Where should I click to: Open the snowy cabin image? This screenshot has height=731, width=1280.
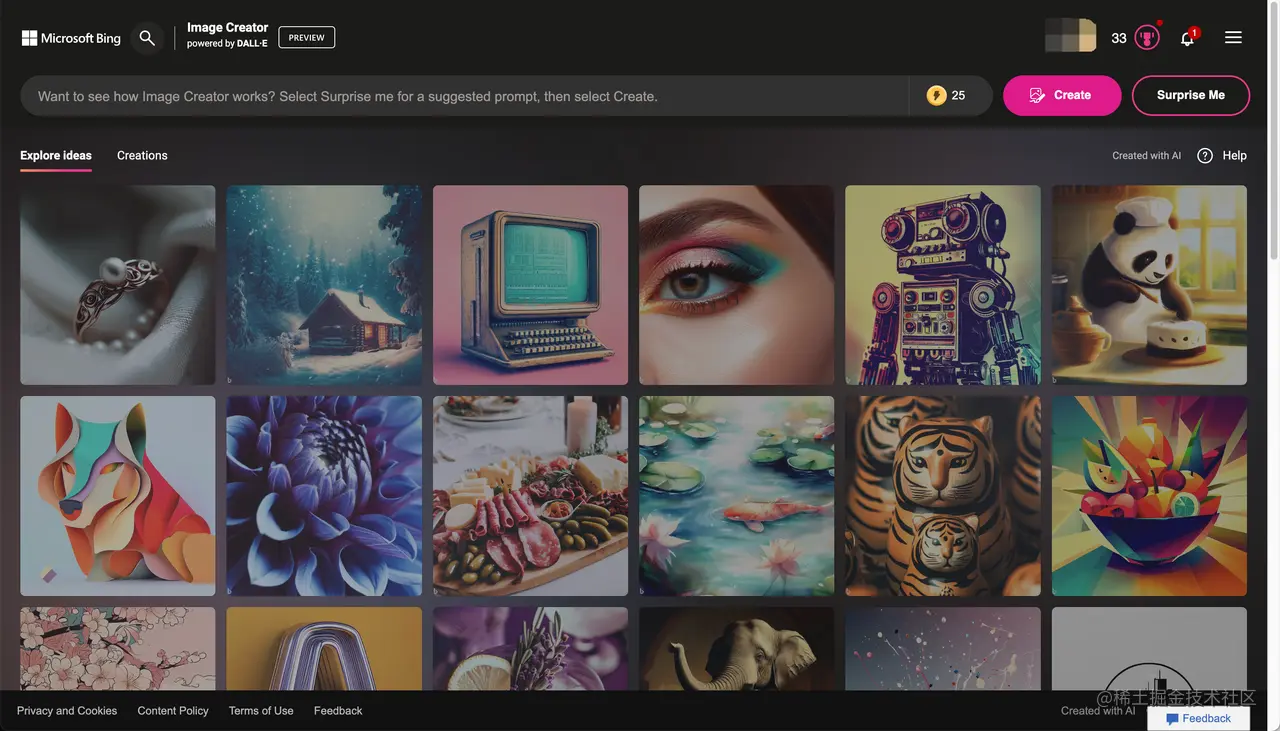tap(324, 285)
